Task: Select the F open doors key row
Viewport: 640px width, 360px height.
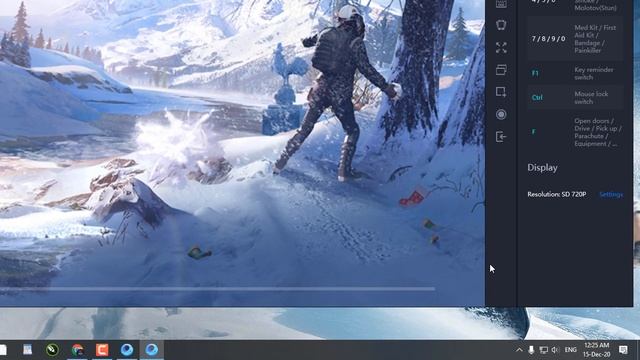Action: pos(575,132)
